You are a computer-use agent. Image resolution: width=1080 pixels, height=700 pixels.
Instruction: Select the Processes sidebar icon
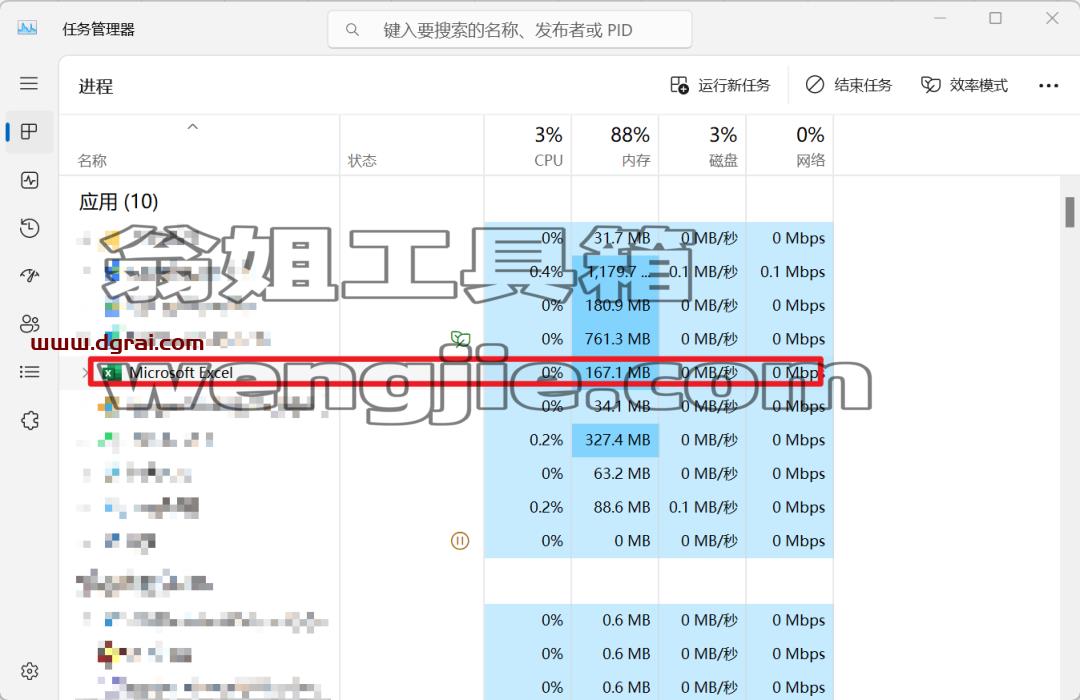tap(29, 132)
